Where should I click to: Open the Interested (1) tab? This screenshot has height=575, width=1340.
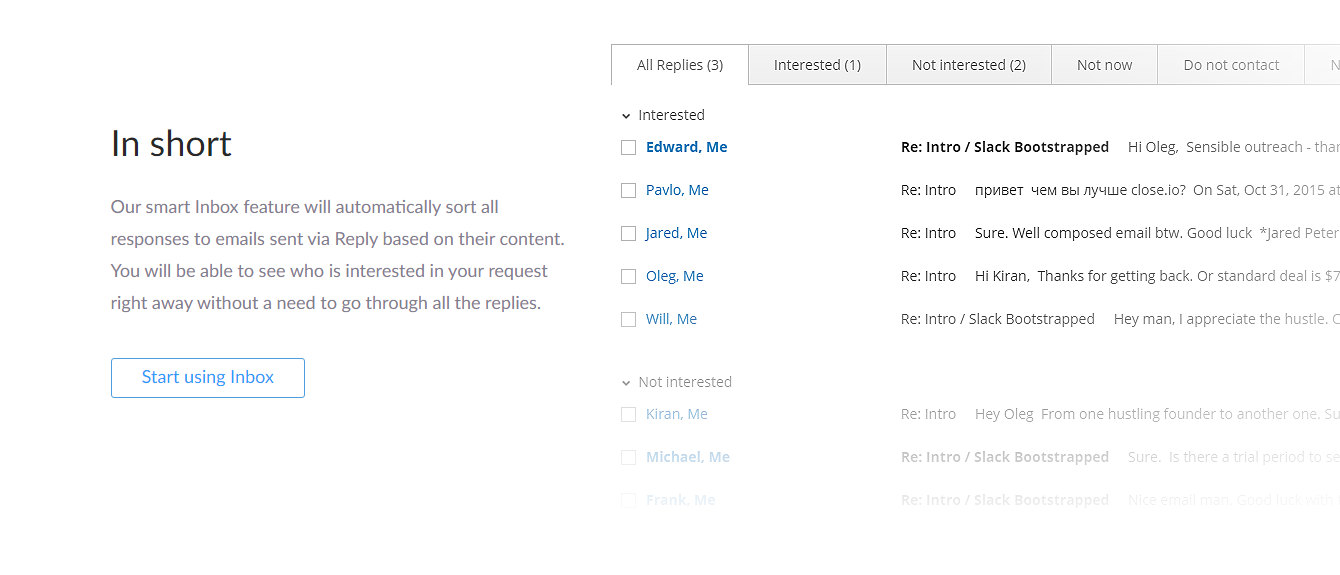[817, 65]
